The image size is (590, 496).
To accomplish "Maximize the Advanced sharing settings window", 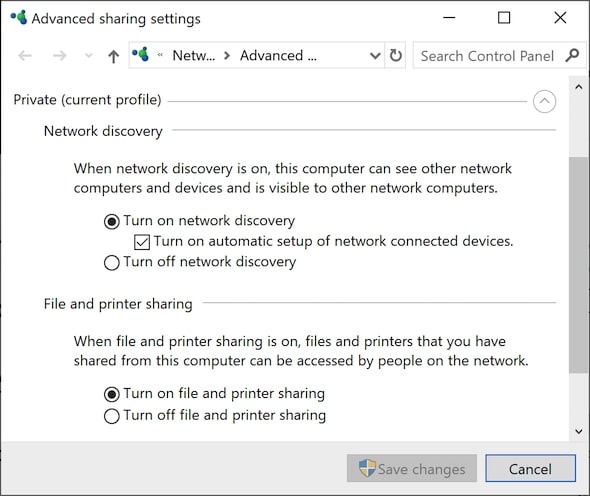I will coord(504,18).
